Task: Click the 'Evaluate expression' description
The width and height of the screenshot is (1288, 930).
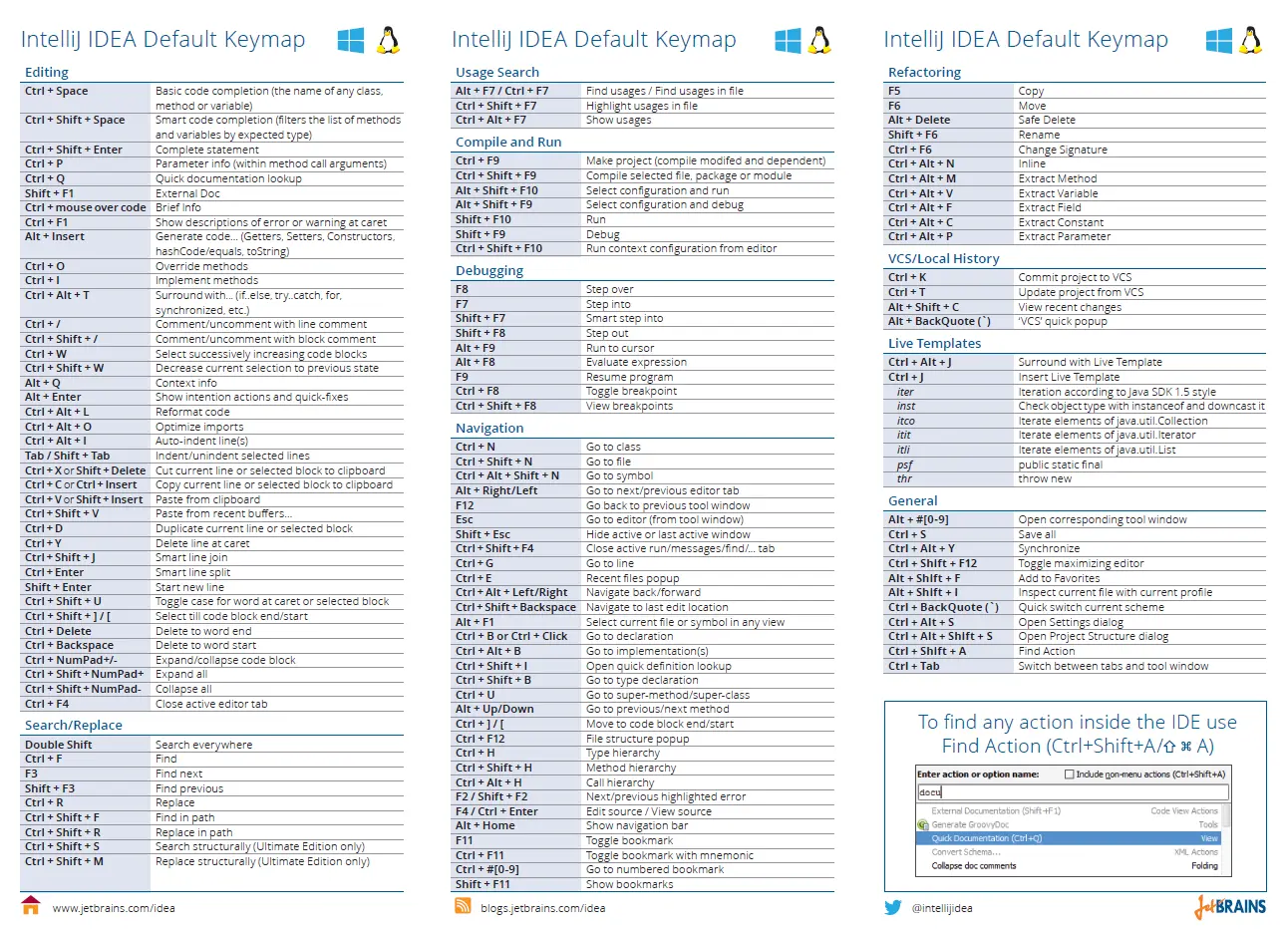Action: click(x=636, y=363)
